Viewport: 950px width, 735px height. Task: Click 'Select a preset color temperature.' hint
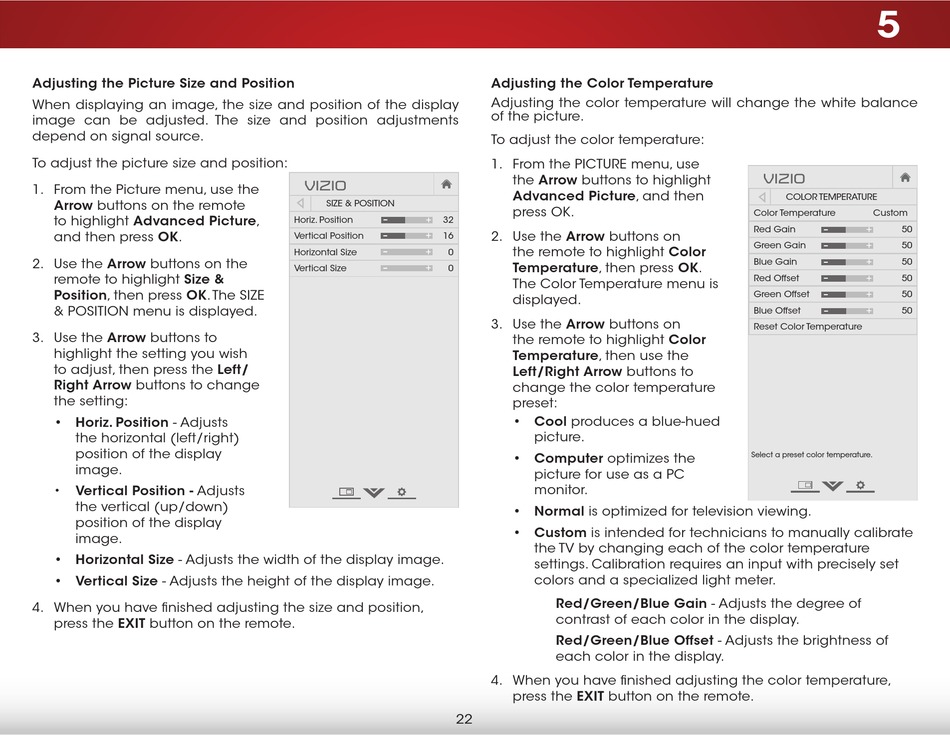[x=811, y=454]
